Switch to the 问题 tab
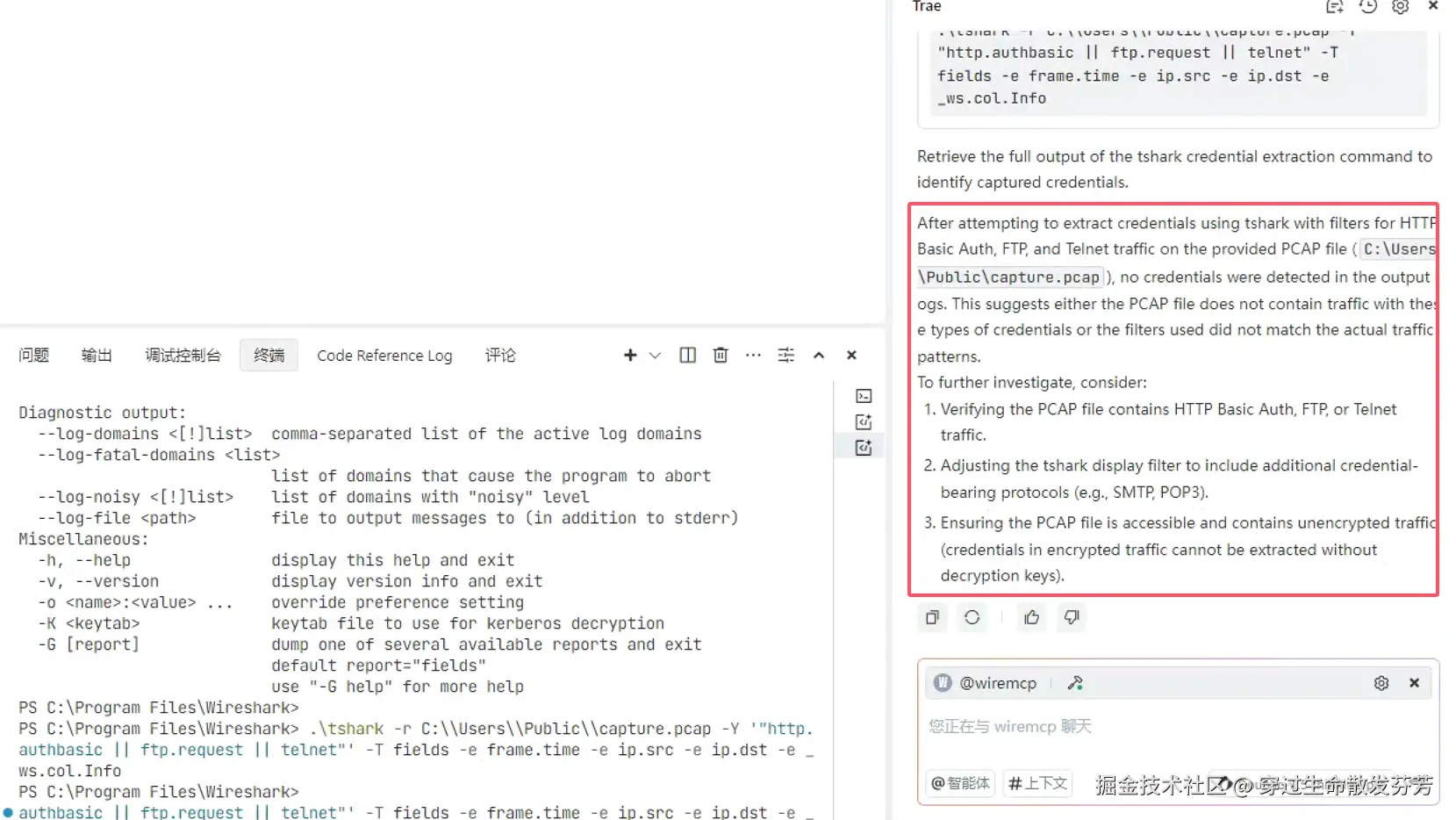1456x820 pixels. 34,355
